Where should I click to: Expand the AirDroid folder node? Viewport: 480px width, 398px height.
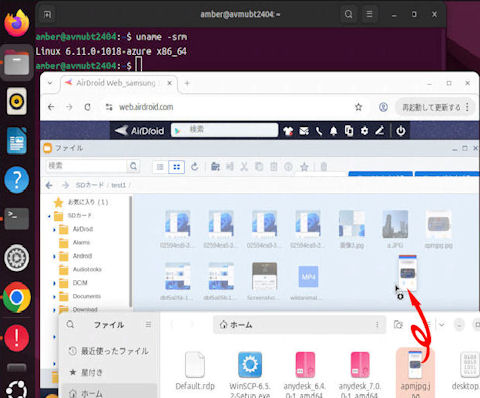(x=54, y=229)
